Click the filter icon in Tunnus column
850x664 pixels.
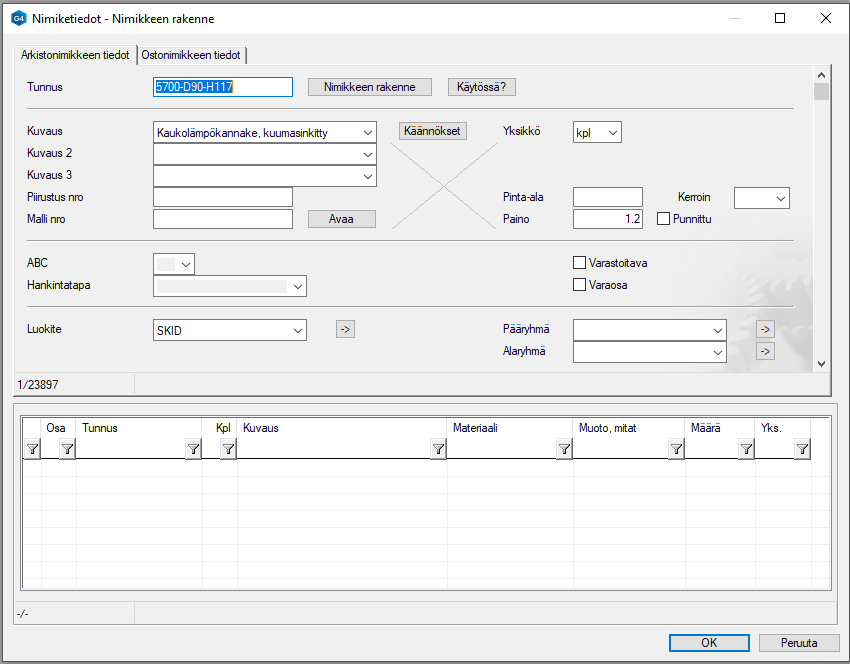(193, 450)
